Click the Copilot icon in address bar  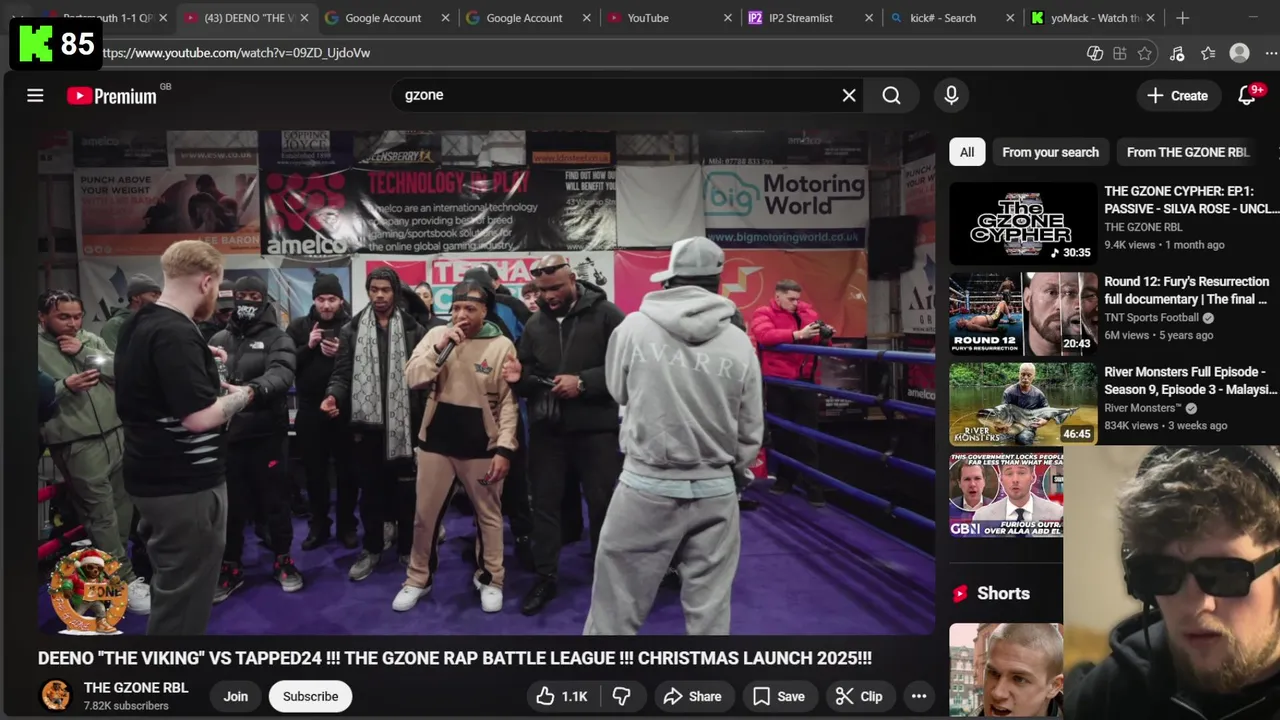click(x=1095, y=53)
